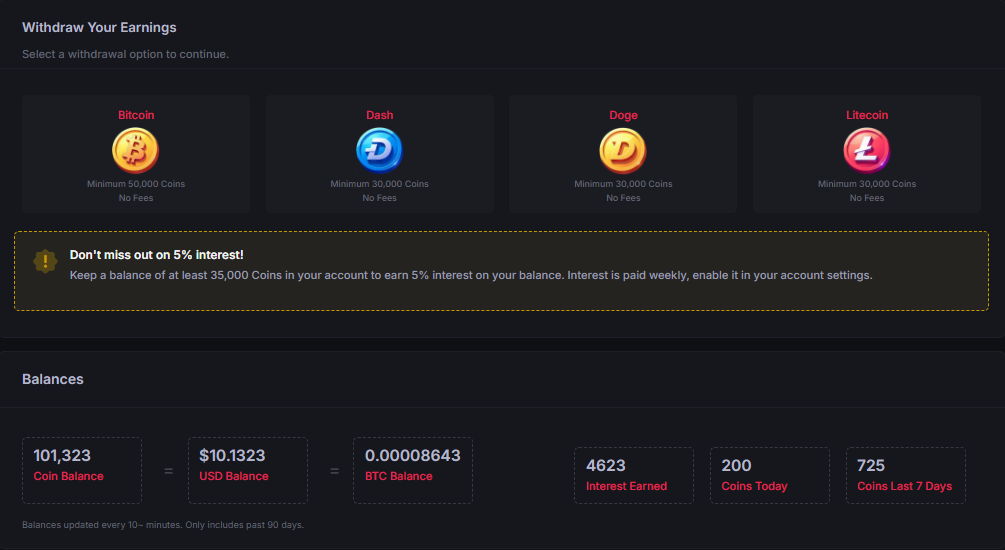Click the 'USD Balance' label
Viewport: 1005px width, 550px height.
(x=233, y=476)
